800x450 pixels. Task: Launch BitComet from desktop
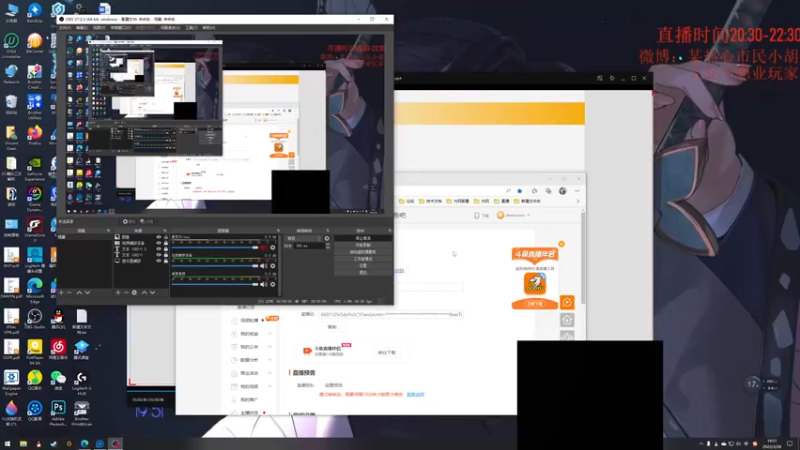(35, 43)
